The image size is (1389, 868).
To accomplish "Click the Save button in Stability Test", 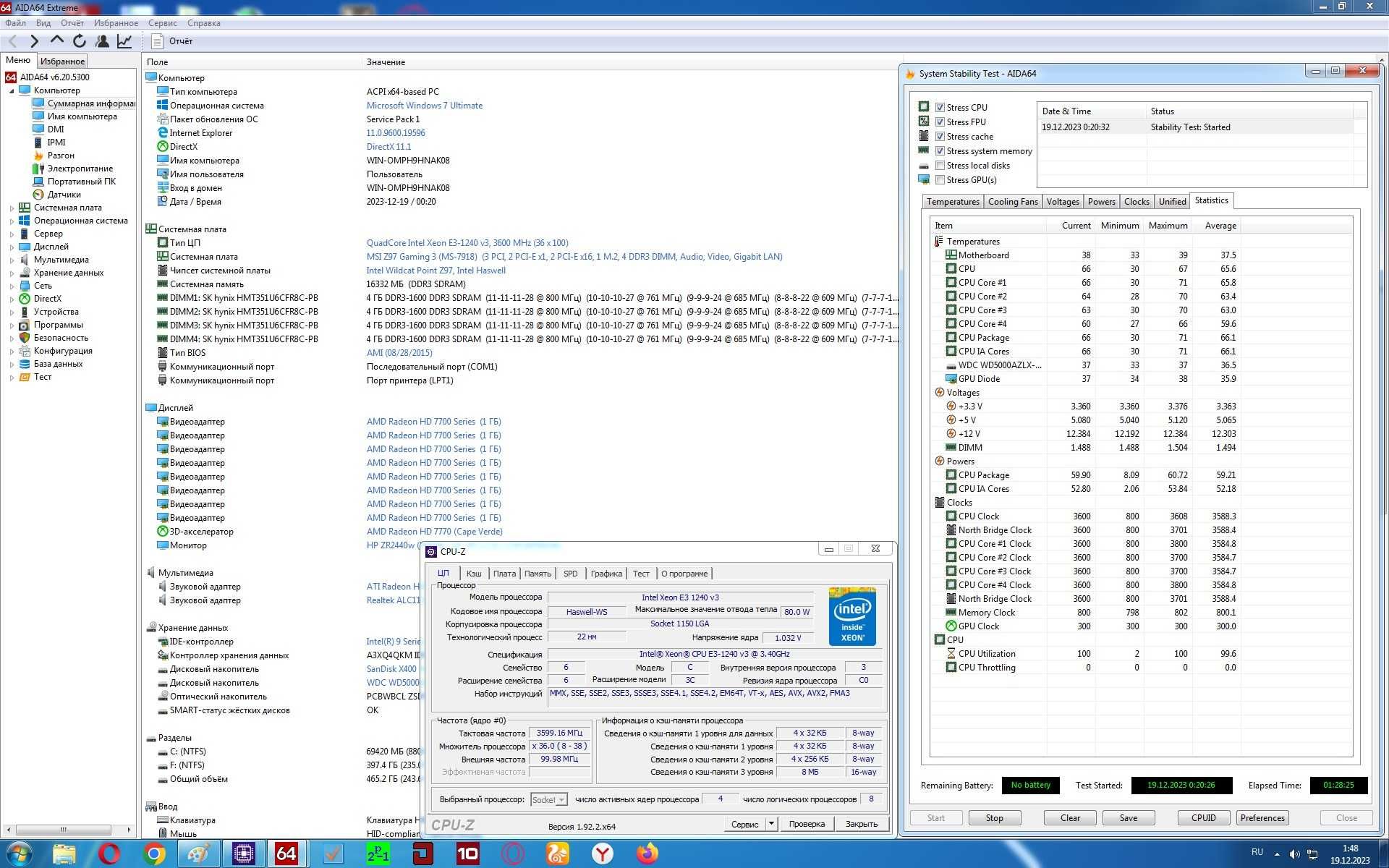I will 1128,818.
